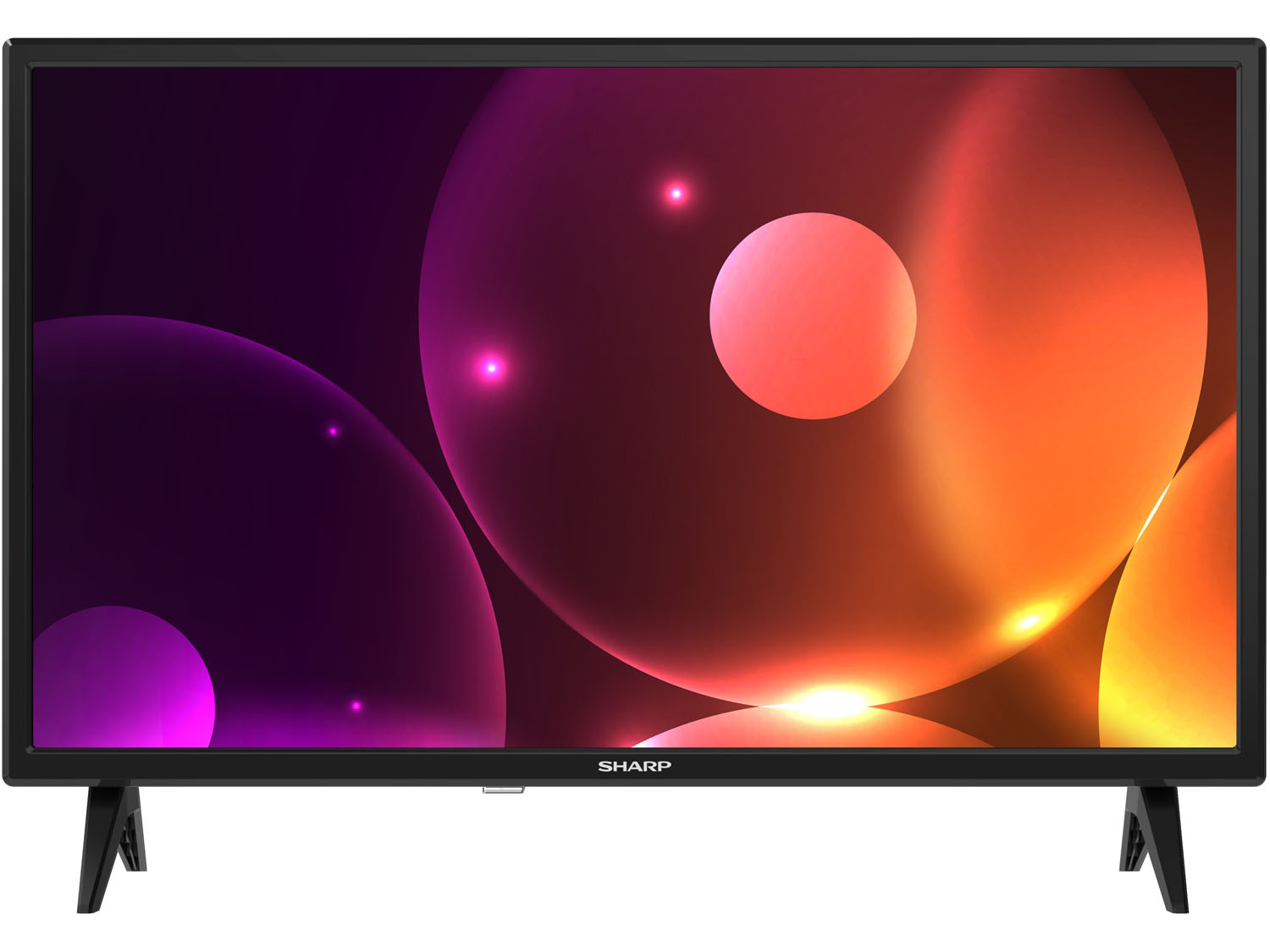Click the SHARP logo on the bezel
Viewport: 1270px width, 952px height.
click(634, 766)
